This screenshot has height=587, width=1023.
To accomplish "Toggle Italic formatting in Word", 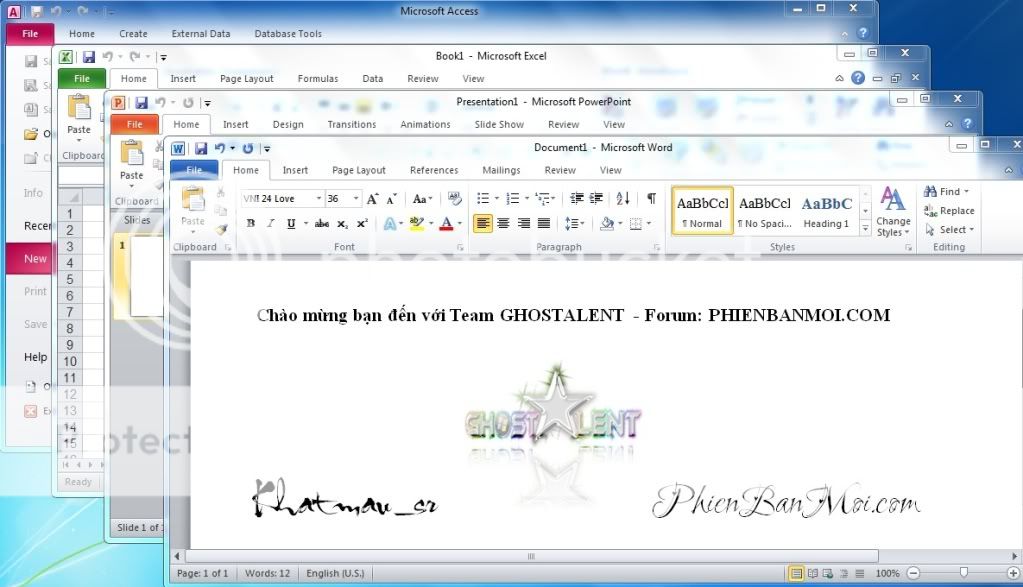I will pos(270,224).
